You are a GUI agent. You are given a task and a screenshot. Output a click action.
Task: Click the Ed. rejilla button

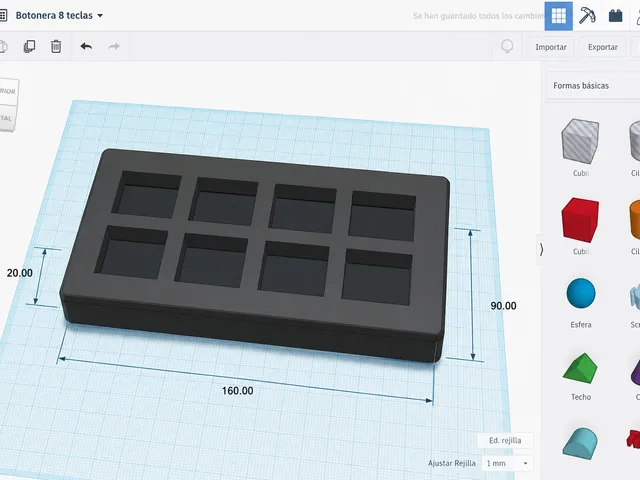(x=505, y=440)
